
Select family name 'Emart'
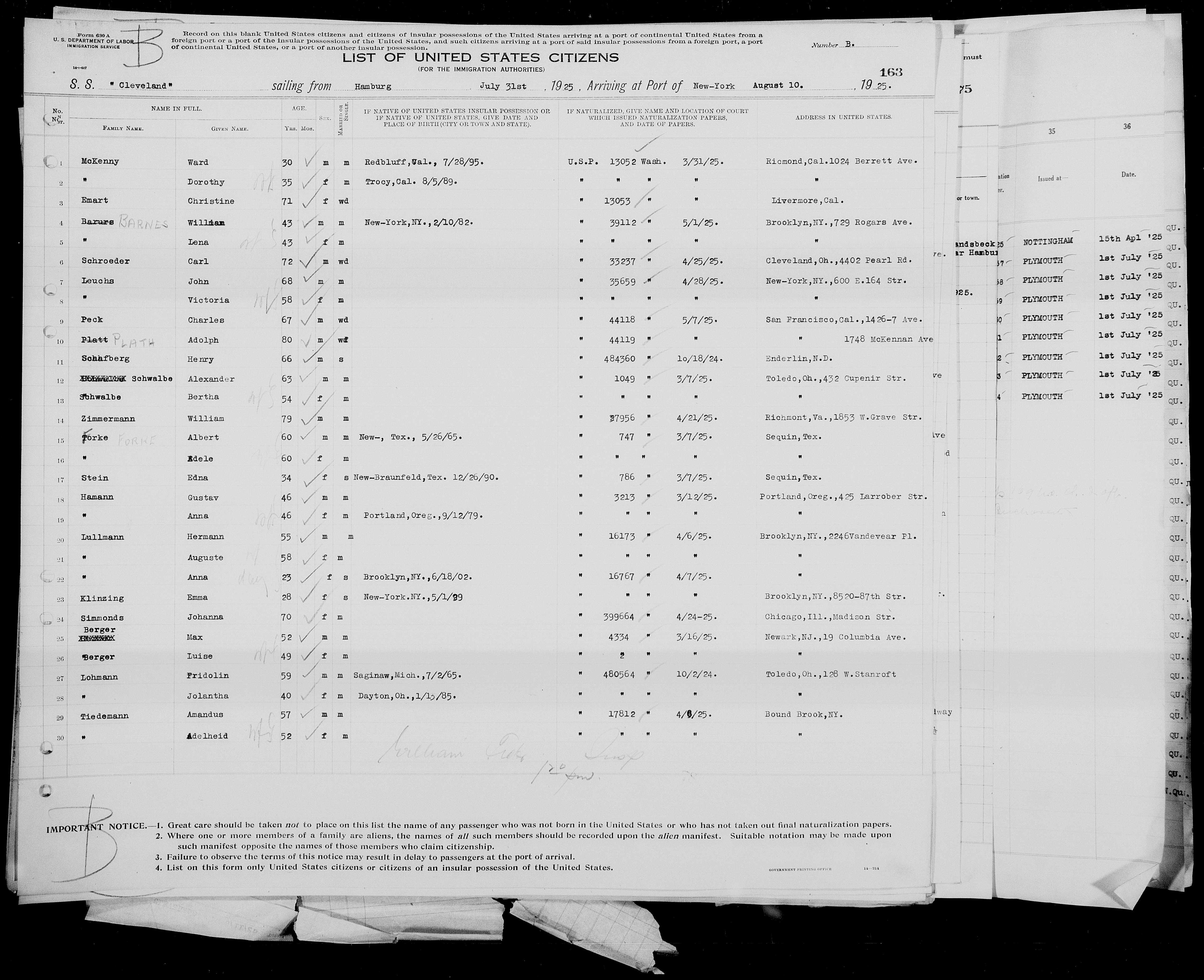tap(95, 200)
